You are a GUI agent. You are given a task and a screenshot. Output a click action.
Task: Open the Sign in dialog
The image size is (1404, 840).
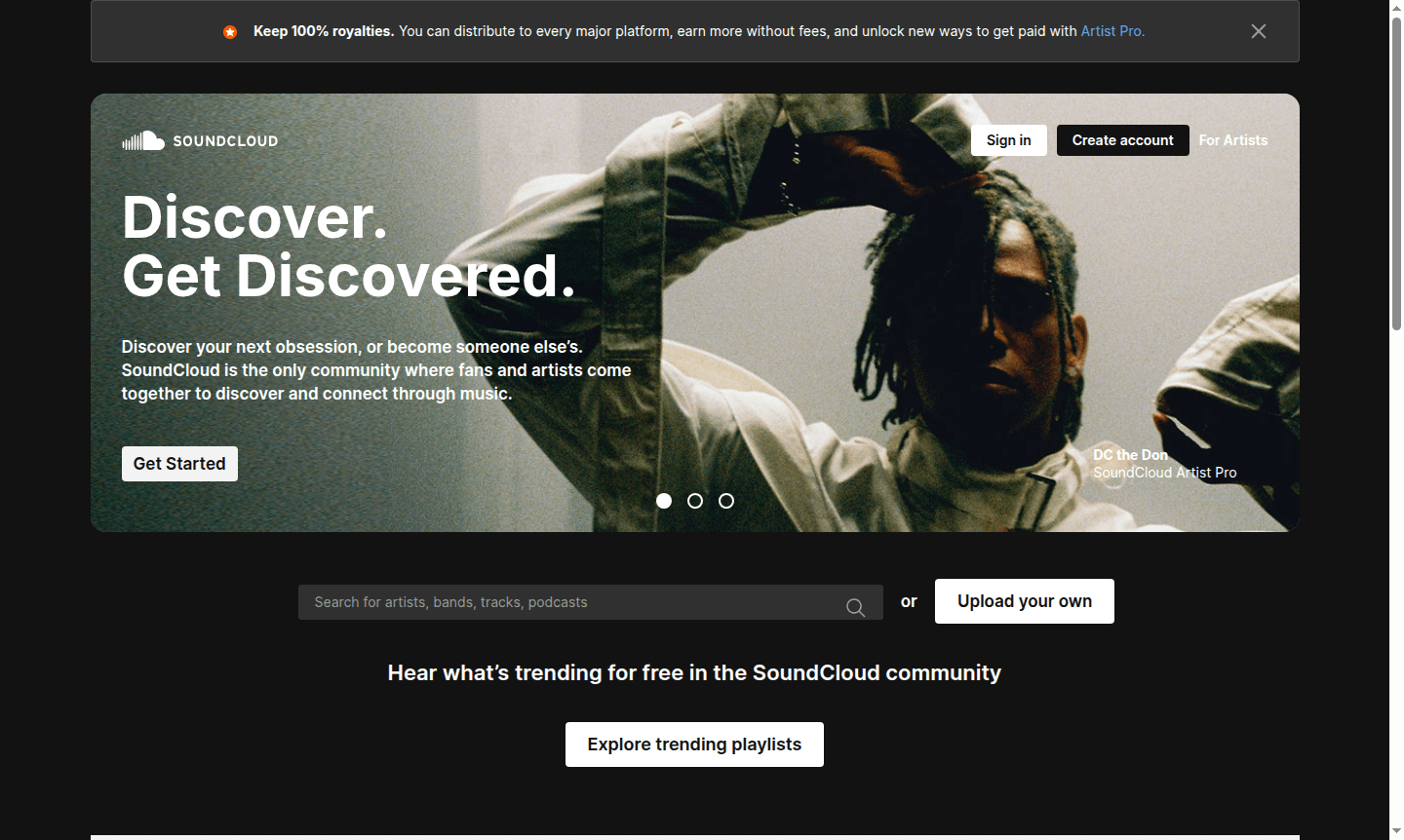pos(1009,140)
